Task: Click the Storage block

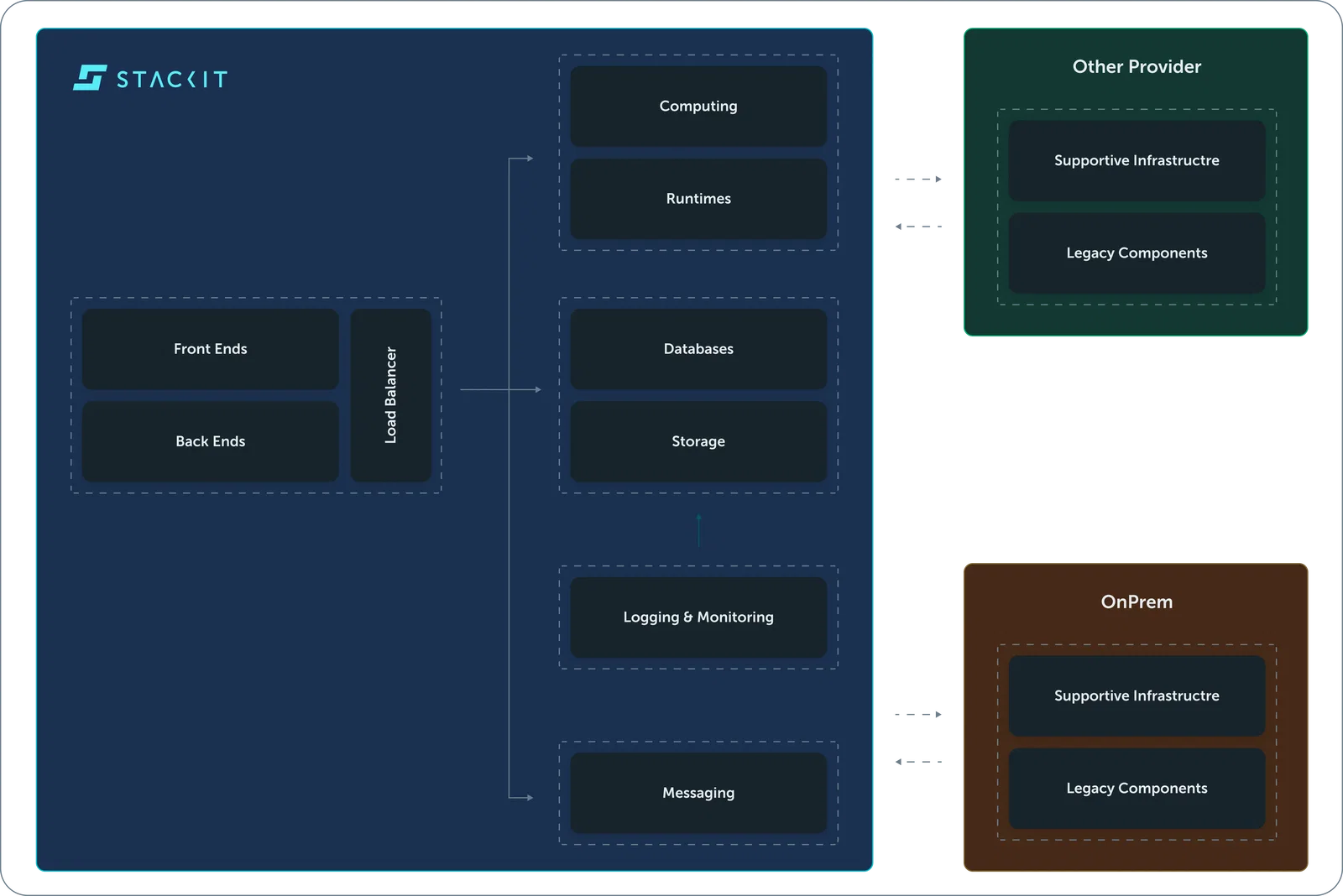Action: [x=698, y=441]
